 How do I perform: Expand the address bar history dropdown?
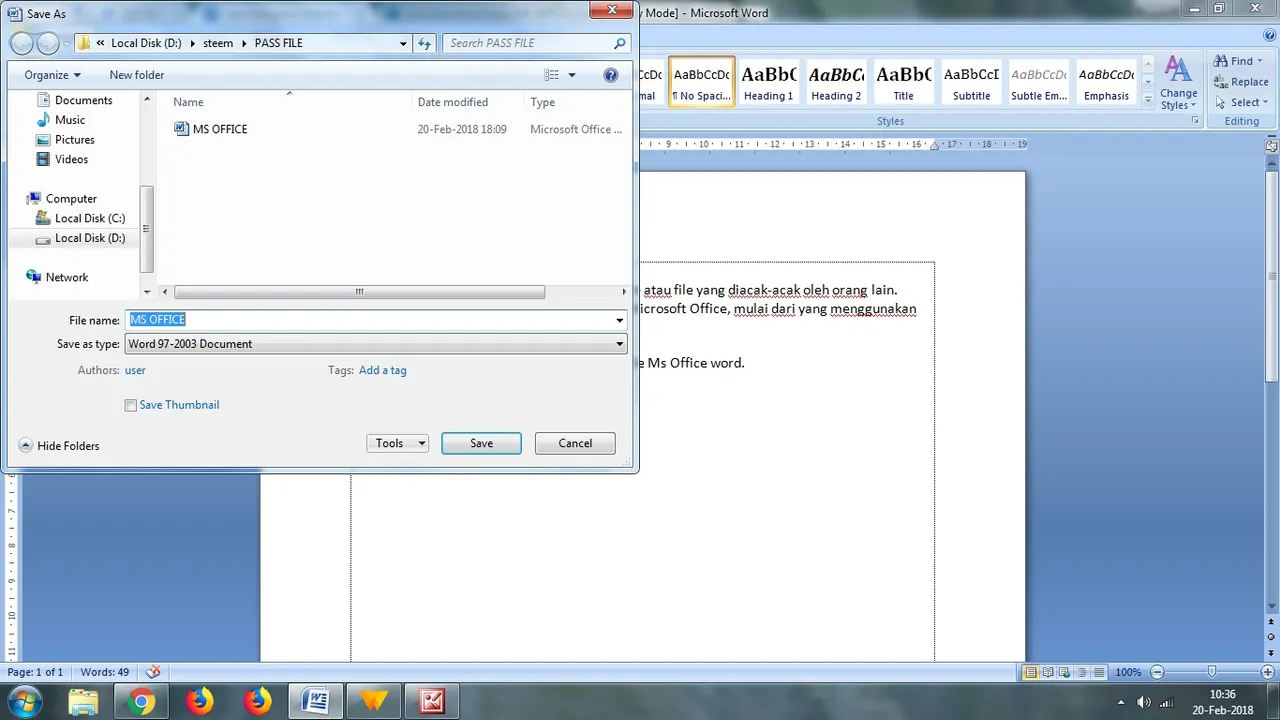[403, 43]
